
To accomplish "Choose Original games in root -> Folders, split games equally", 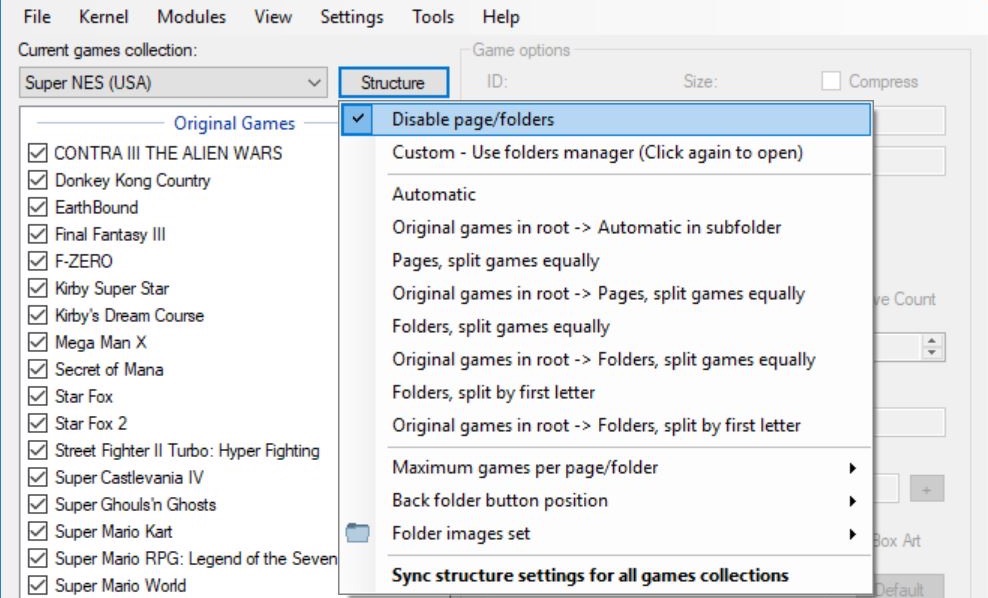I will (606, 359).
